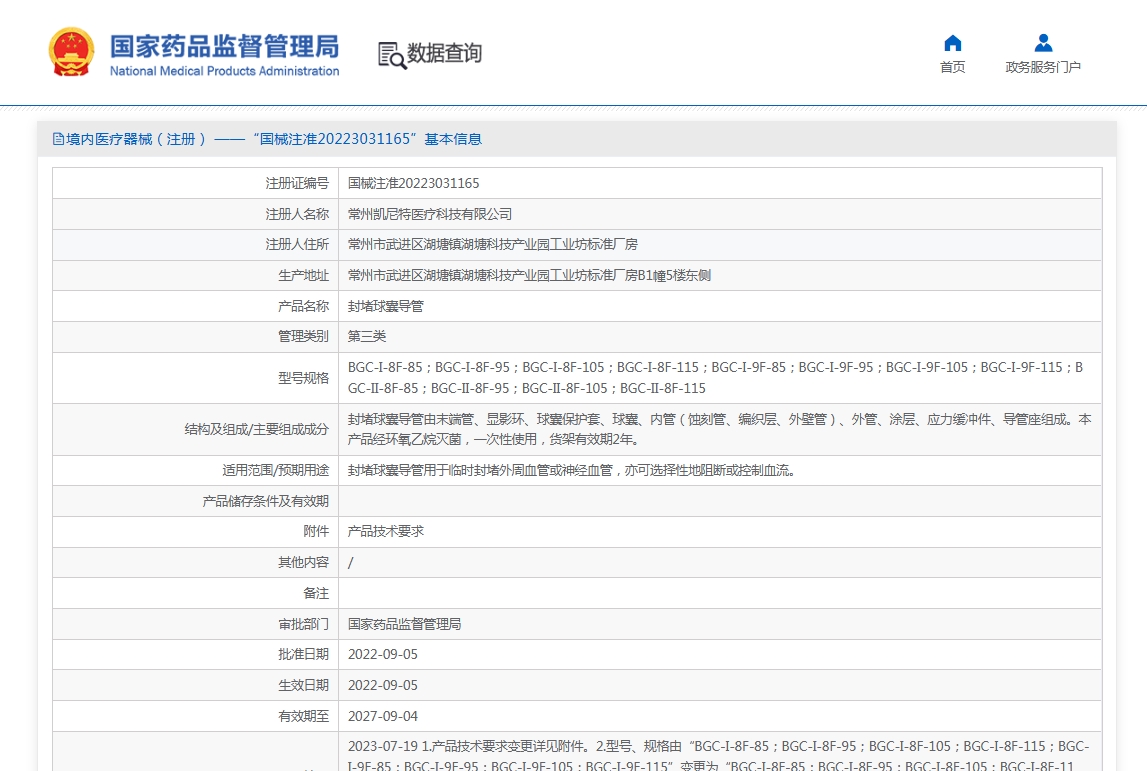This screenshot has height=771, width=1147.
Task: Click the 有效期至 value 2027-09-04
Action: pyautogui.click(x=383, y=716)
